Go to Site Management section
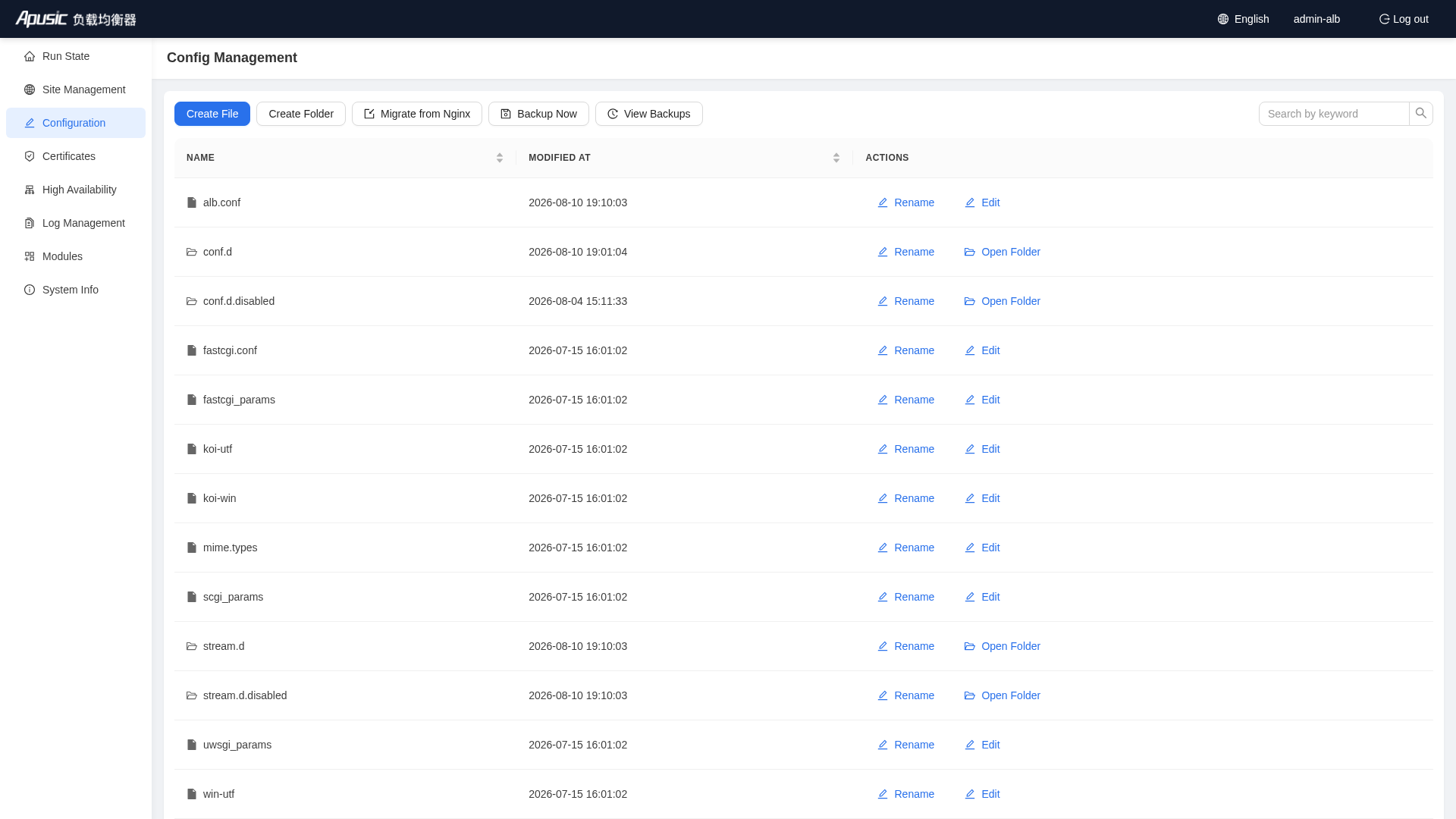Image resolution: width=1456 pixels, height=819 pixels. 76,89
